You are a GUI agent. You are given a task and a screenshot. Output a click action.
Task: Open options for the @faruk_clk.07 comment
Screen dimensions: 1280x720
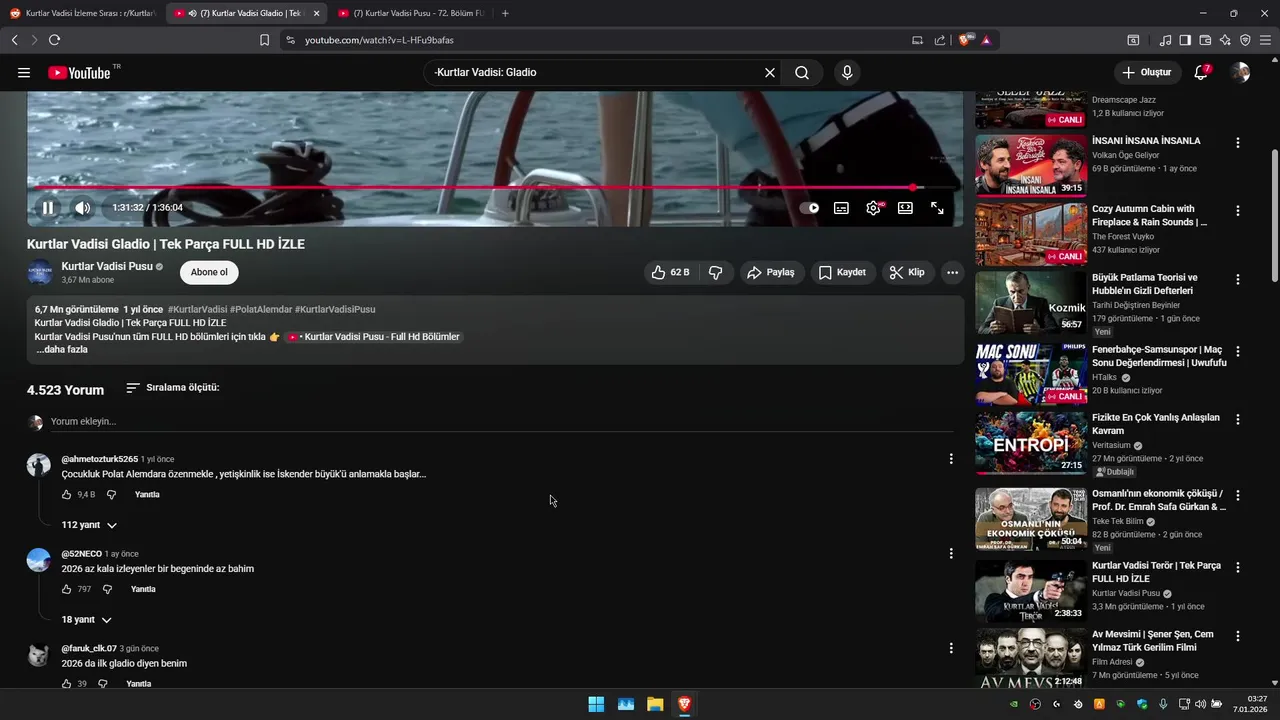[951, 648]
